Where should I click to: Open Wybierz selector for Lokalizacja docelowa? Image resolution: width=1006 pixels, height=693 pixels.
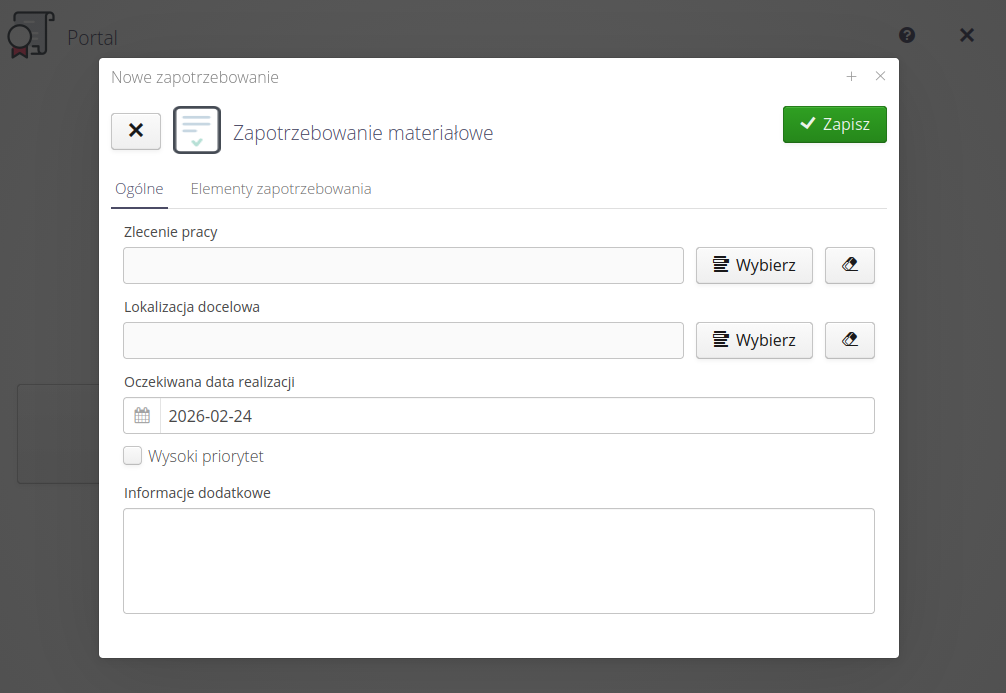pos(754,340)
